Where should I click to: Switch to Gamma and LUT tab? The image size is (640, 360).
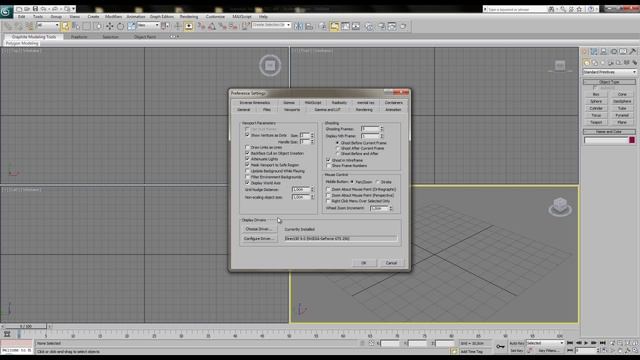[x=327, y=110]
